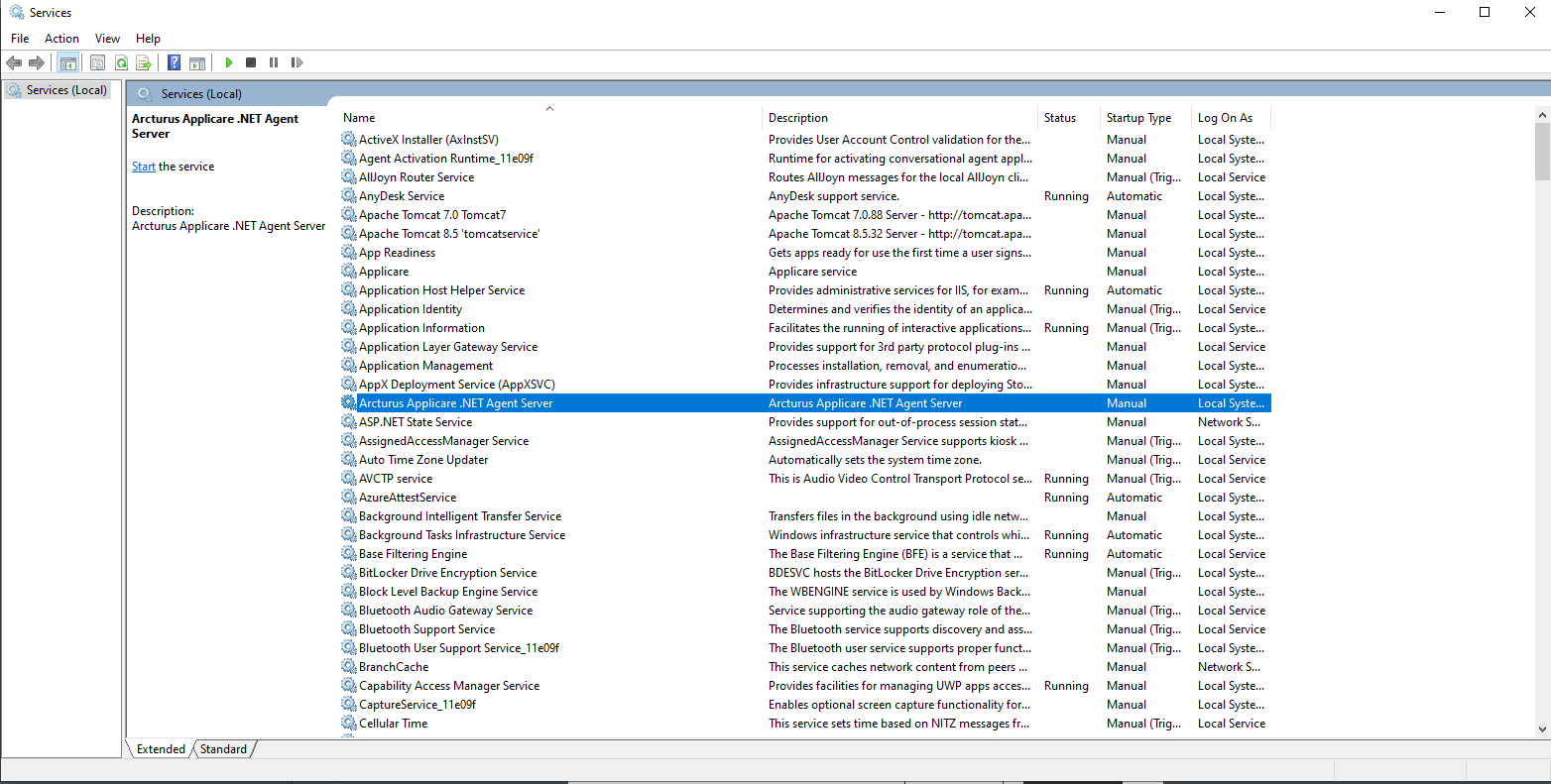Click the Start the service link
Viewport: 1551px width, 784px height.
pyautogui.click(x=144, y=167)
